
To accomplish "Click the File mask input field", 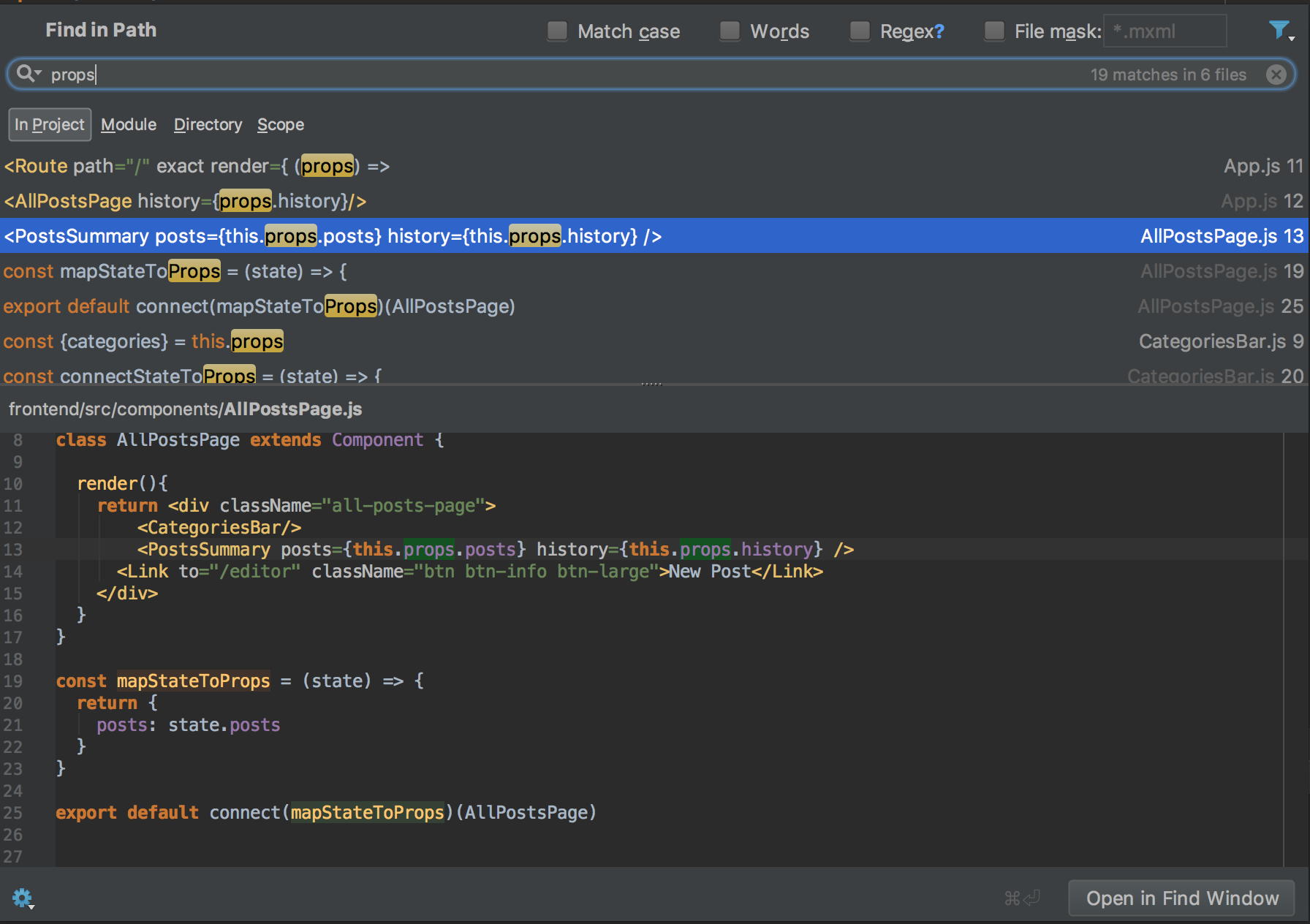I will coord(1164,31).
